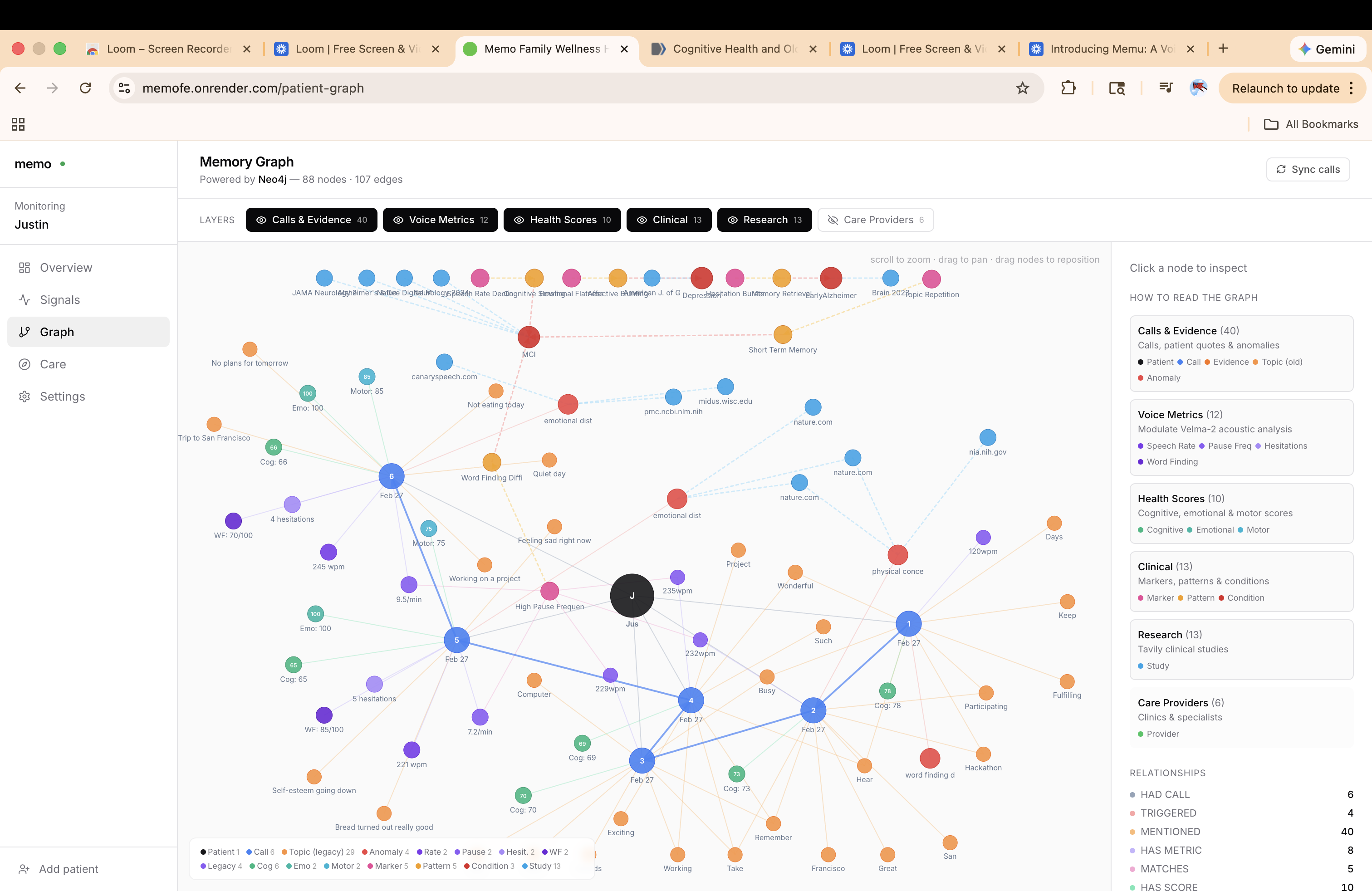This screenshot has height=891, width=1372.
Task: Open Signals from the sidebar
Action: click(x=59, y=300)
